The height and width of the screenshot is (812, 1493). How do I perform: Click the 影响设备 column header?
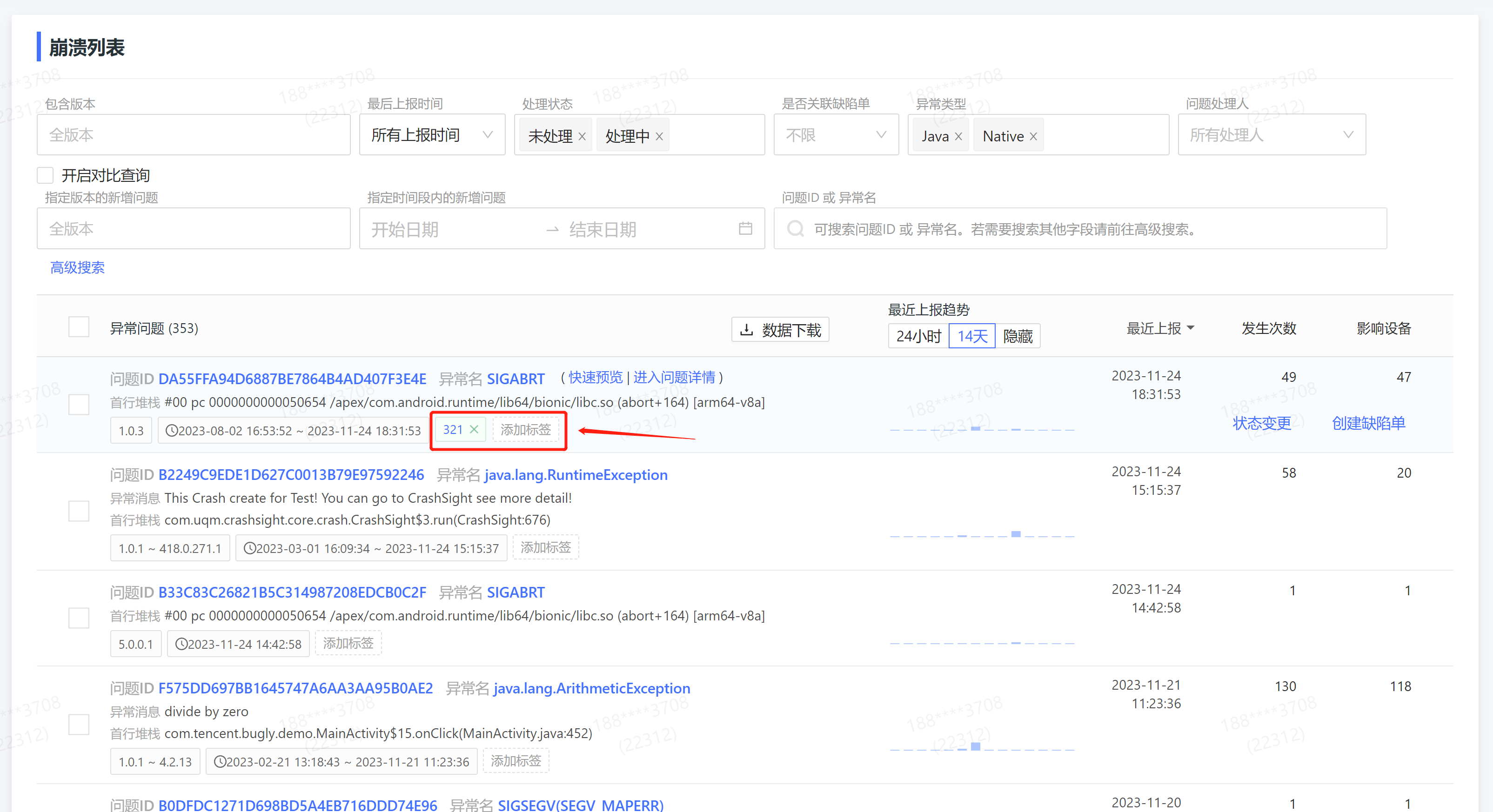[1384, 328]
